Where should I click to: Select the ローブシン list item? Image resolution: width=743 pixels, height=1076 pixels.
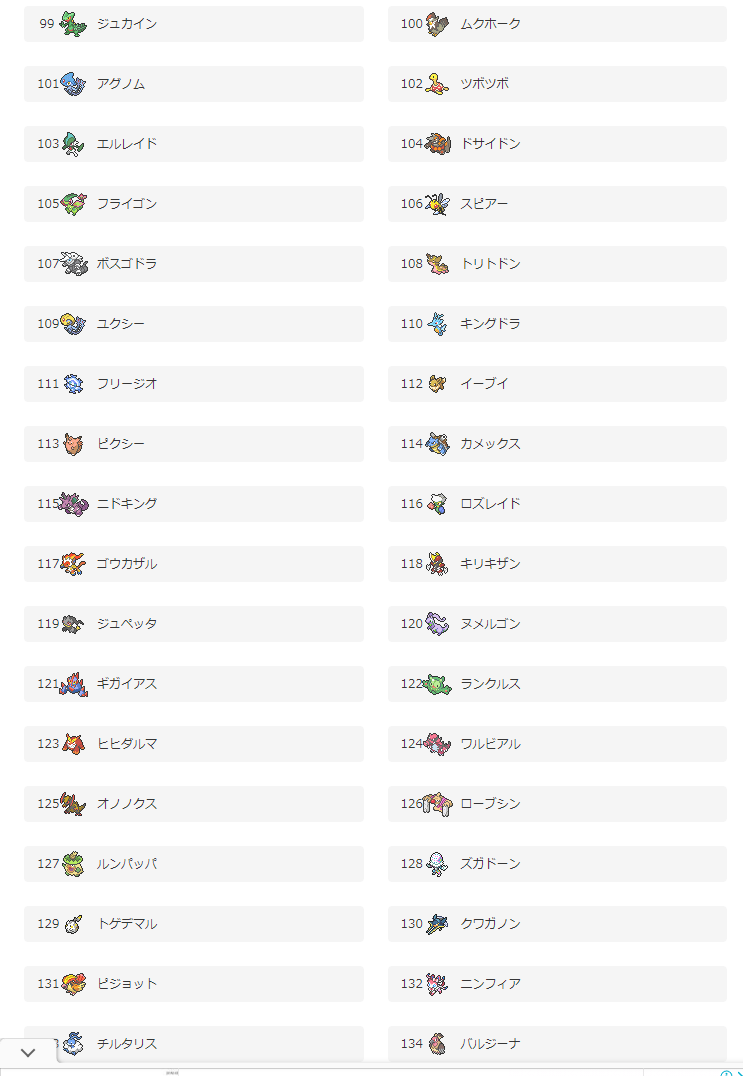pos(557,804)
